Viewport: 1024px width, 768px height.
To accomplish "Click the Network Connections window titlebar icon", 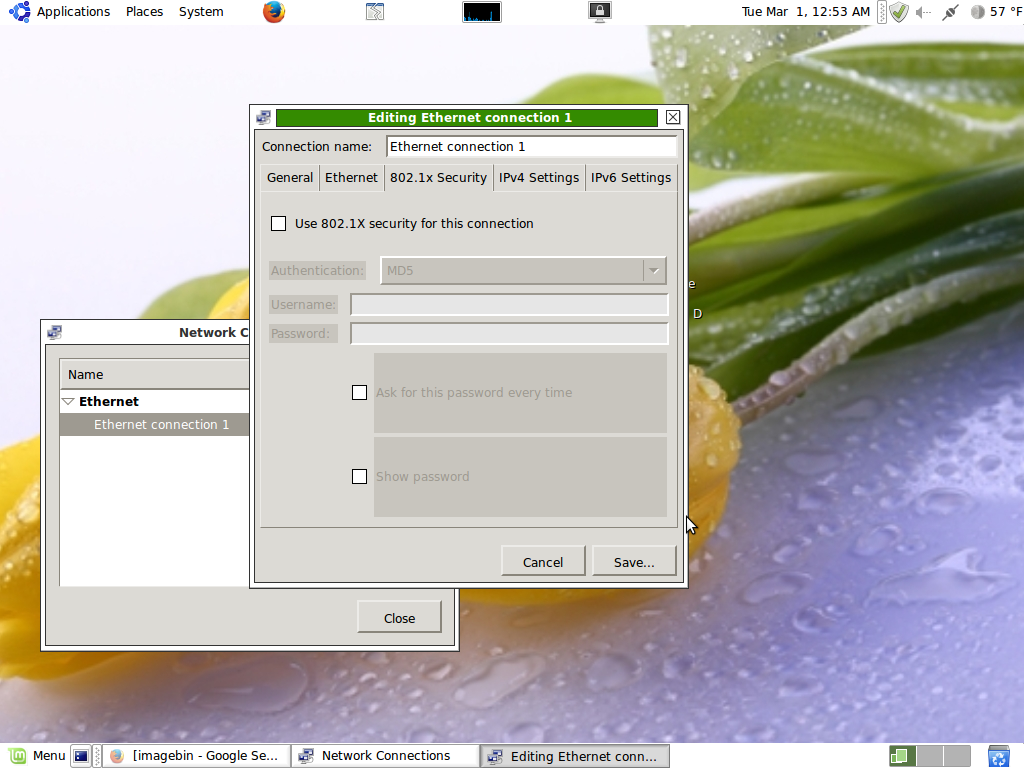I will click(55, 332).
